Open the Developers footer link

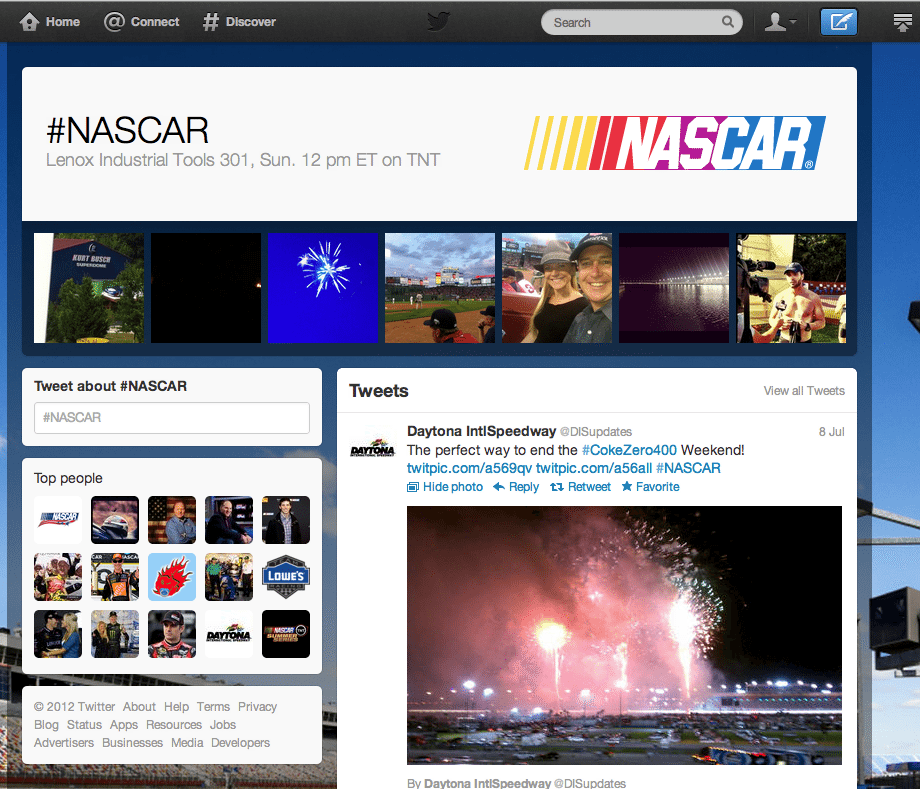click(241, 743)
